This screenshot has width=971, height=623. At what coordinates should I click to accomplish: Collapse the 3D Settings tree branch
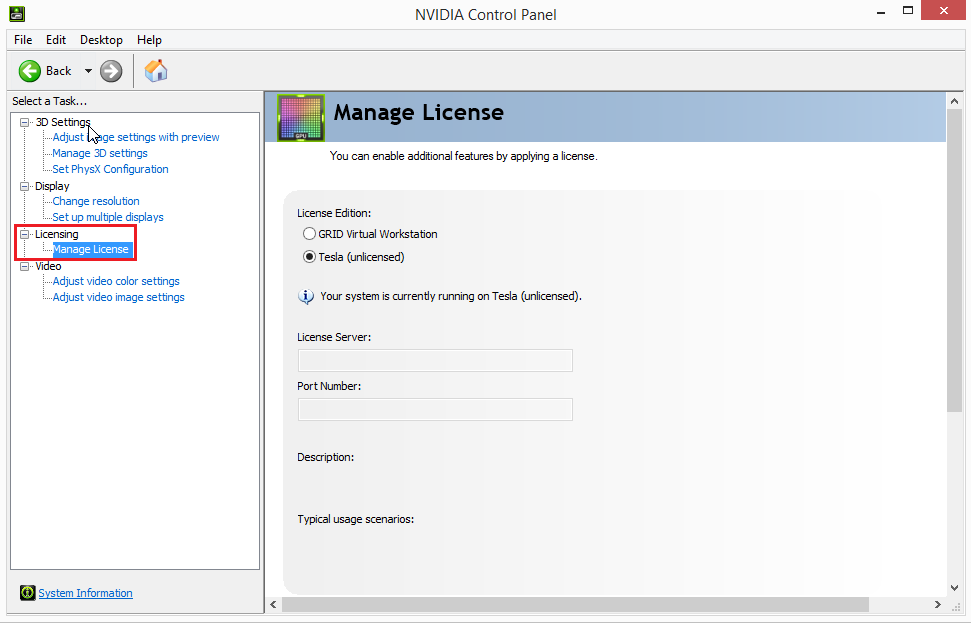tap(22, 122)
